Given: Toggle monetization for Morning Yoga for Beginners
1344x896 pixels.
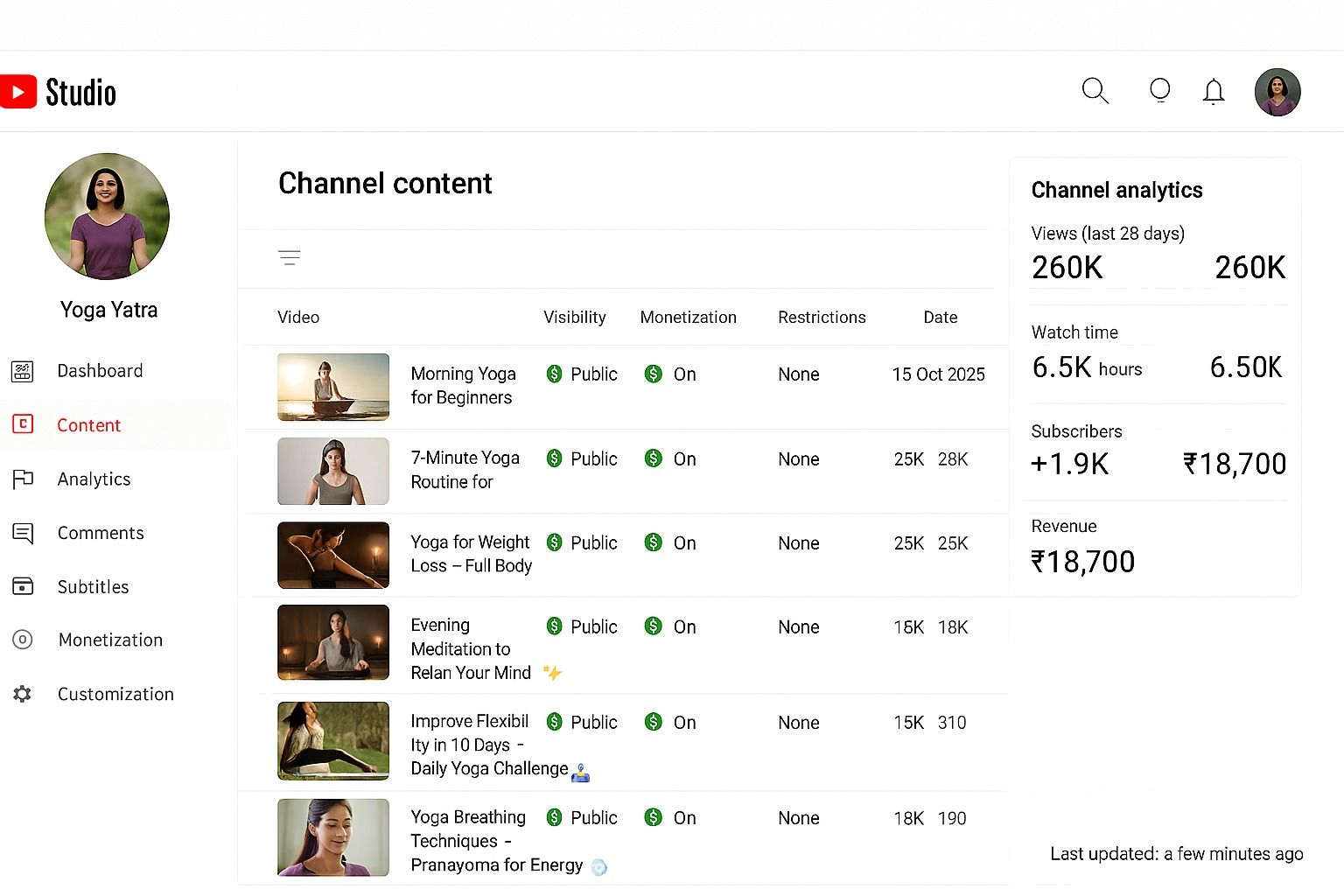Looking at the screenshot, I should pos(653,374).
